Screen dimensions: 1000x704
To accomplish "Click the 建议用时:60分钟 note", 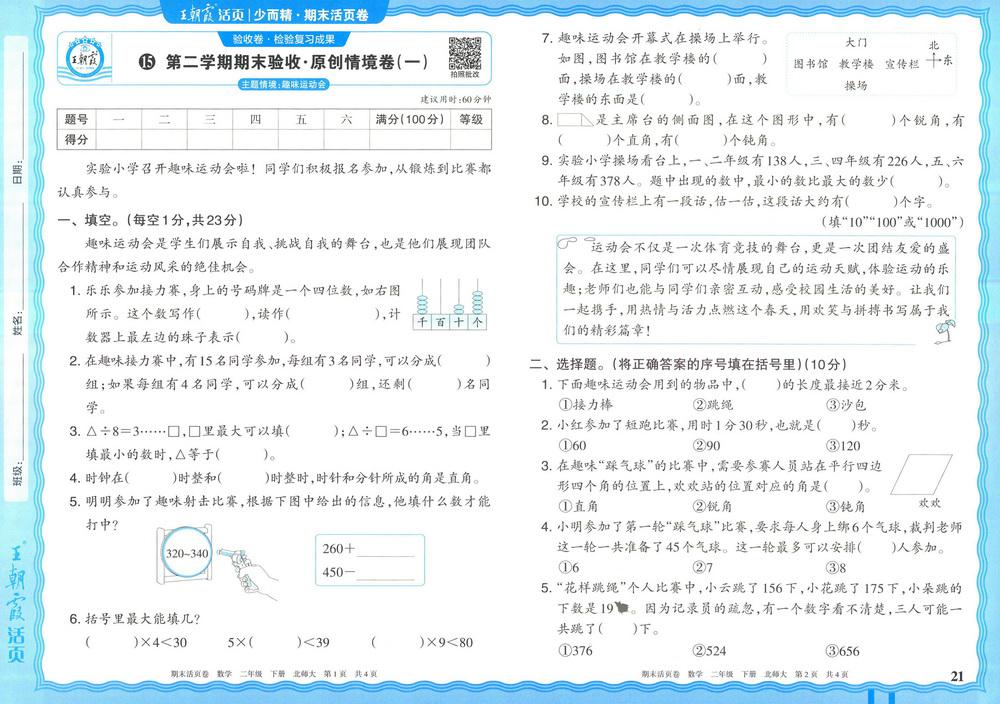I will click(455, 99).
